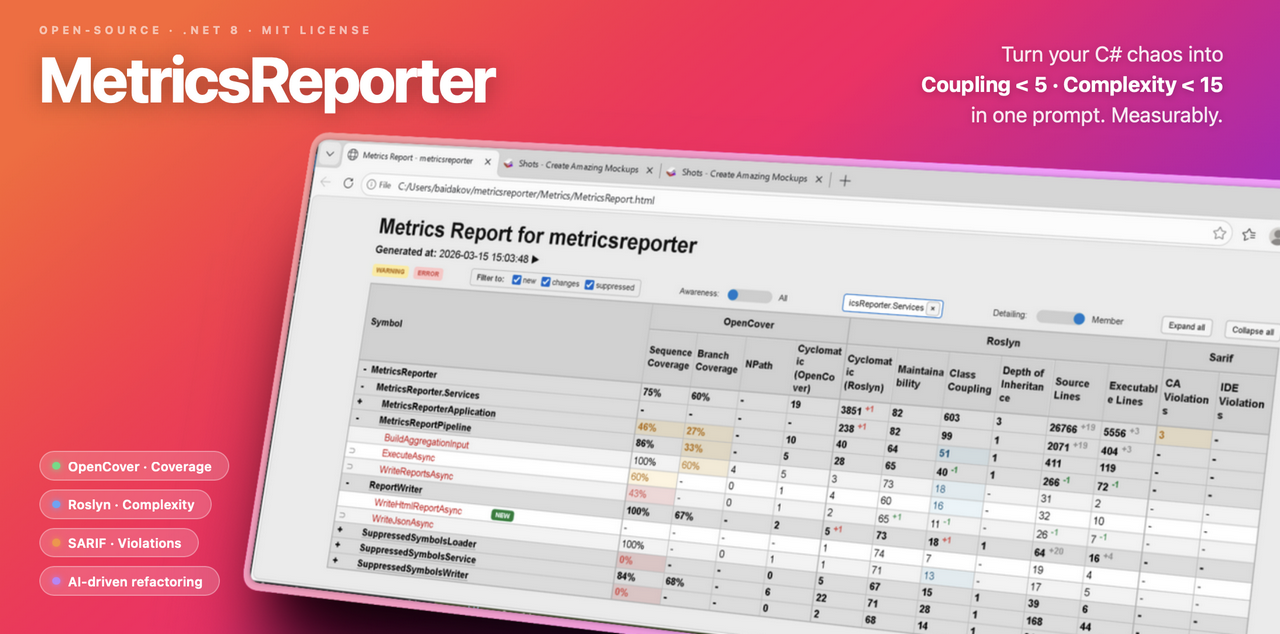Uncheck the 'new' filter checkbox
Viewport: 1280px width, 634px height.
[x=516, y=281]
